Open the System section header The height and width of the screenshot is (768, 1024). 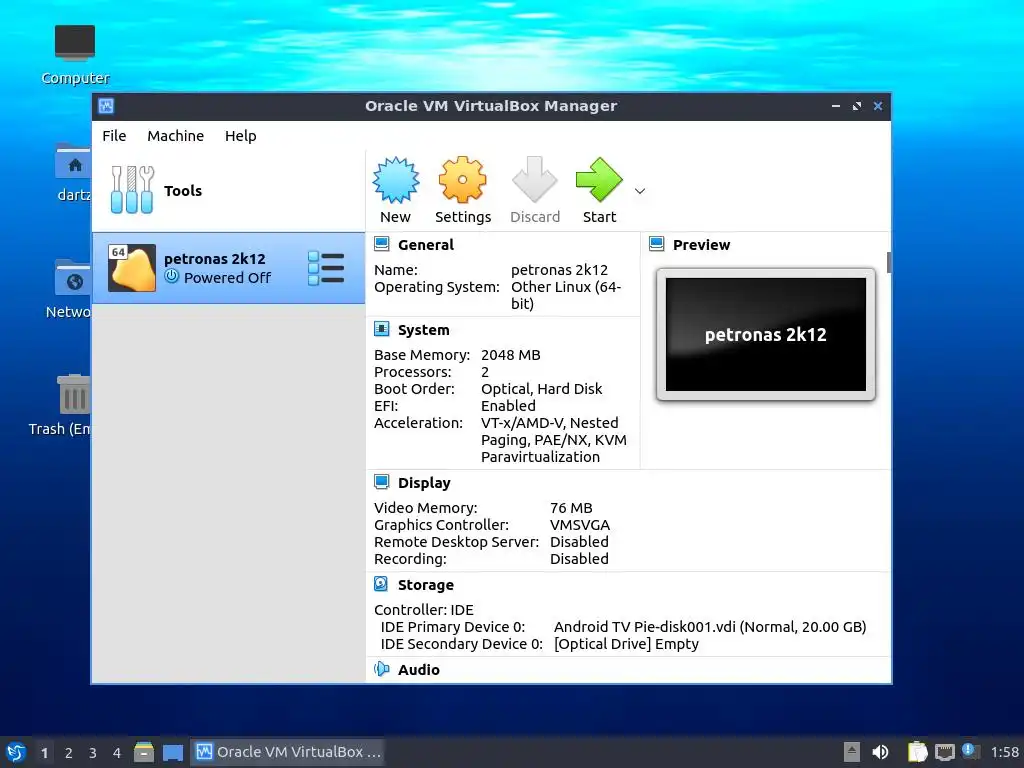coord(423,330)
